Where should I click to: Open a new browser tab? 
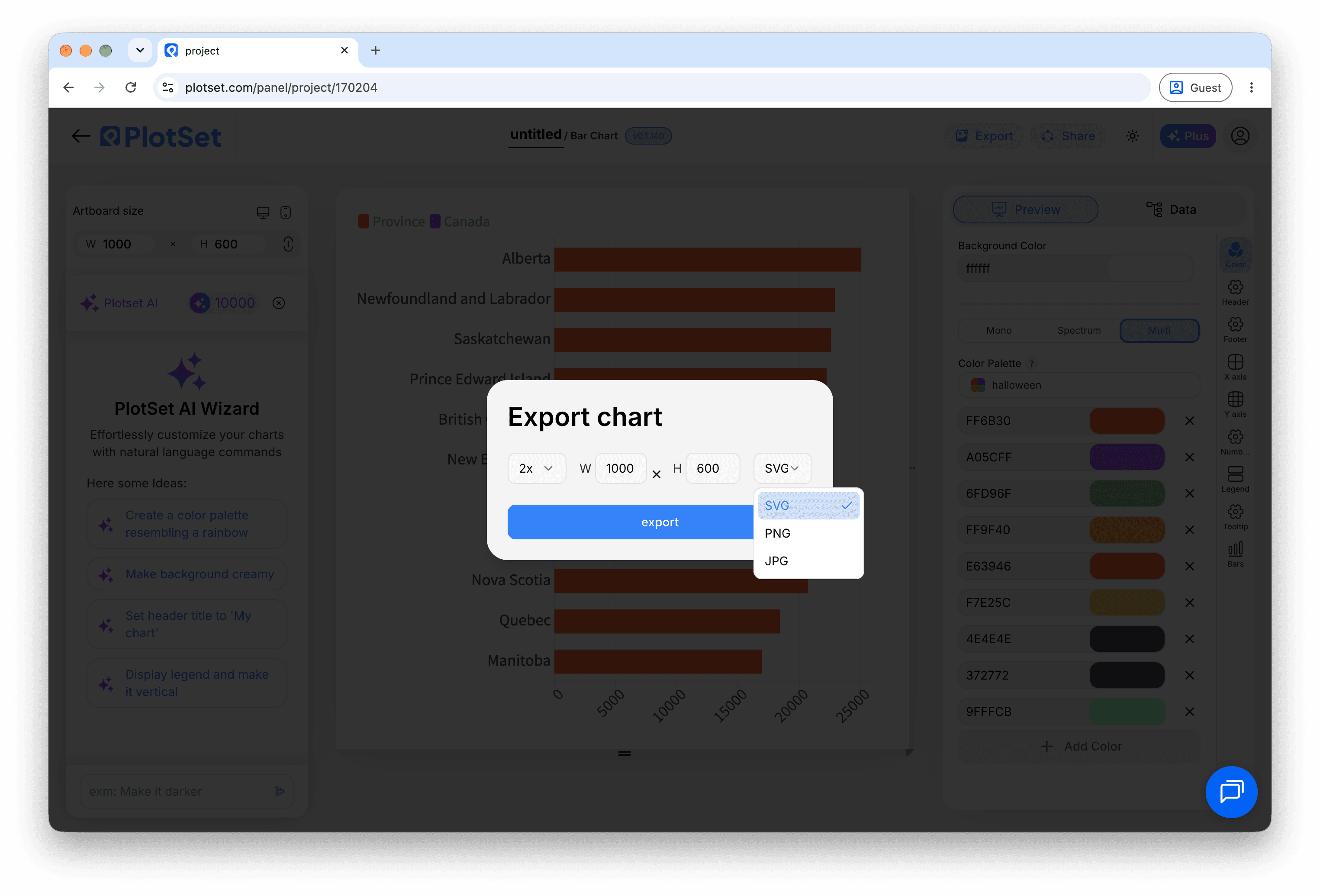[375, 51]
